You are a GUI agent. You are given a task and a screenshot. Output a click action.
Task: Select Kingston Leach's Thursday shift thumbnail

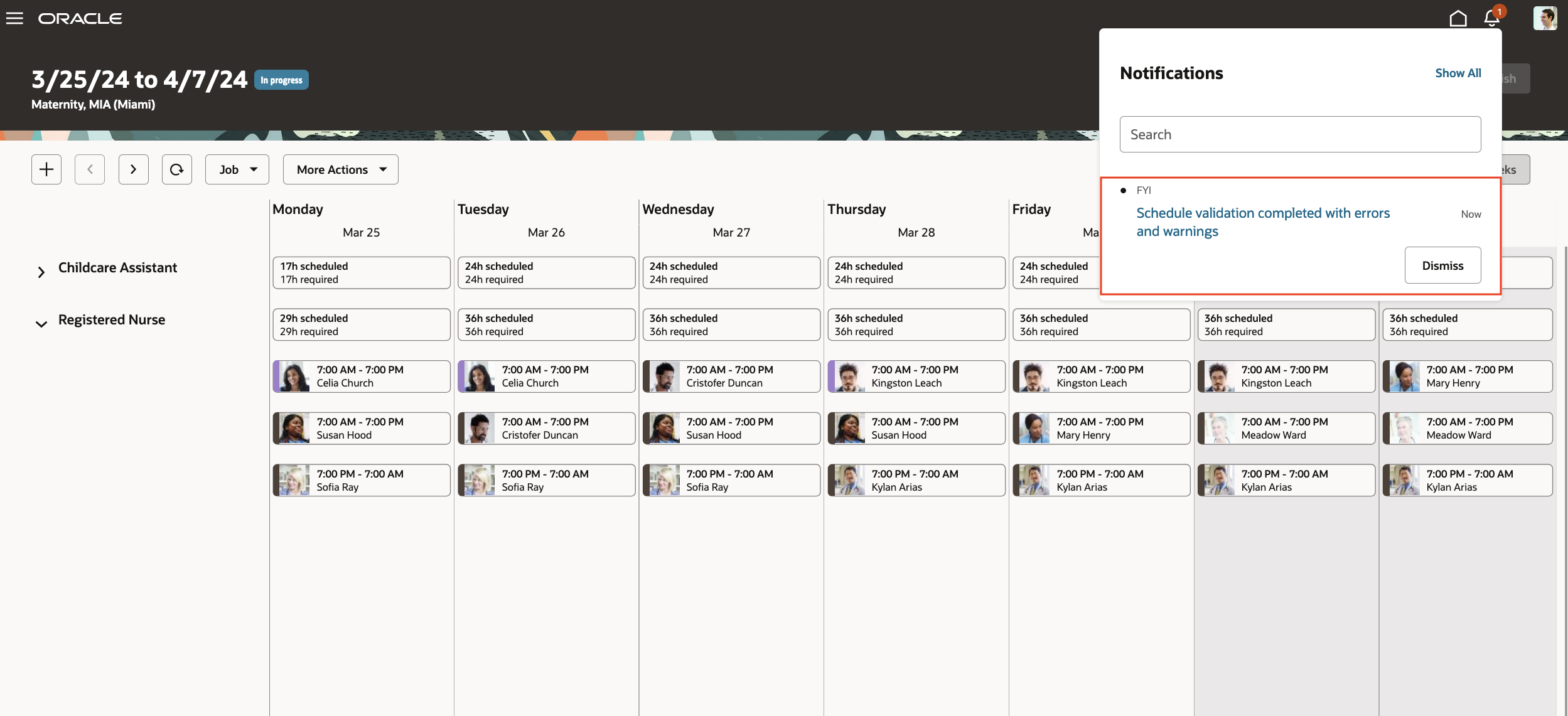[x=849, y=377]
